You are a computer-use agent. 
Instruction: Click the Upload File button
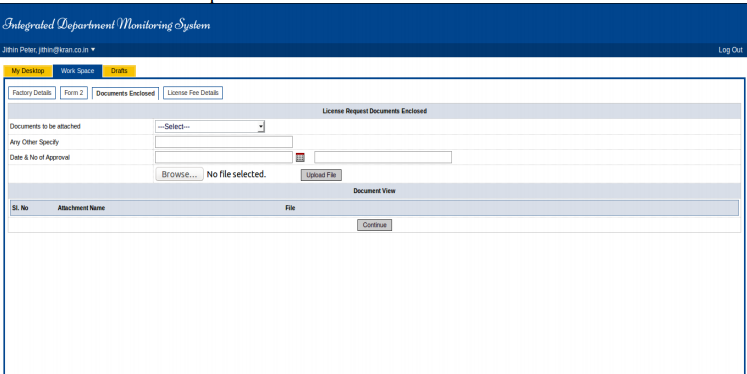pos(321,175)
